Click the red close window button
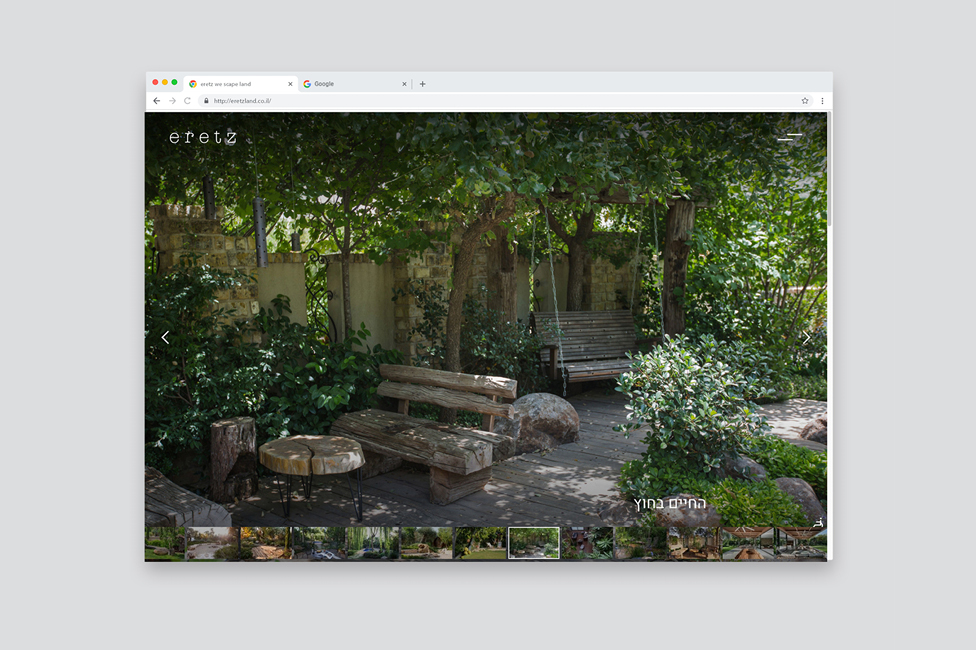The height and width of the screenshot is (650, 976). click(x=155, y=82)
